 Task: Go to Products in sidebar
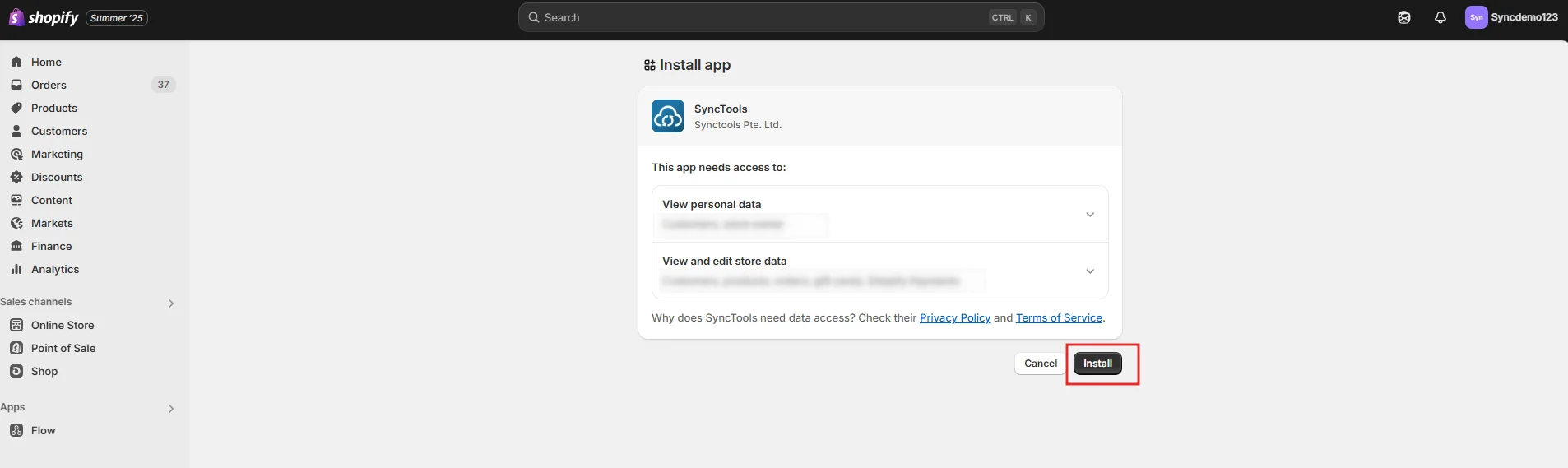[53, 108]
